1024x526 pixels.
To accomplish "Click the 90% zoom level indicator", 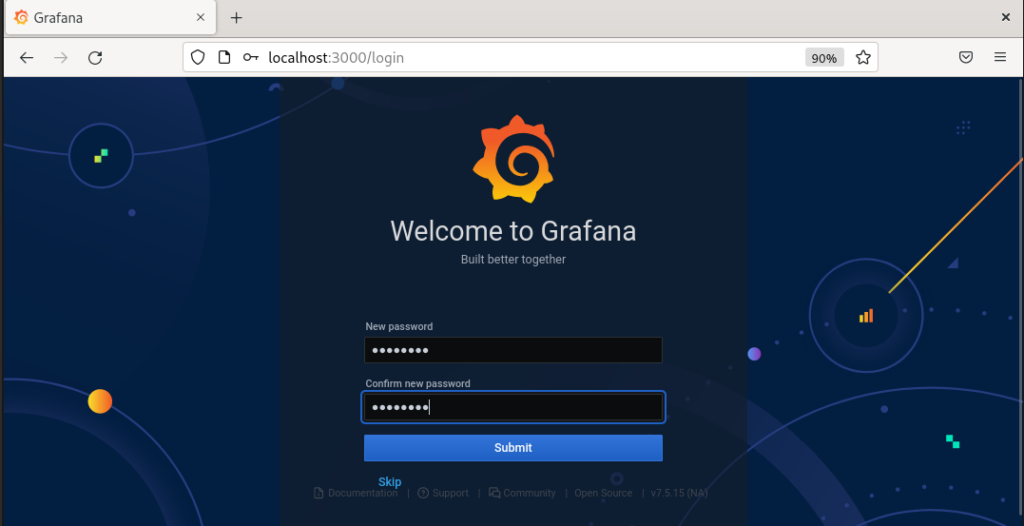I will (824, 58).
